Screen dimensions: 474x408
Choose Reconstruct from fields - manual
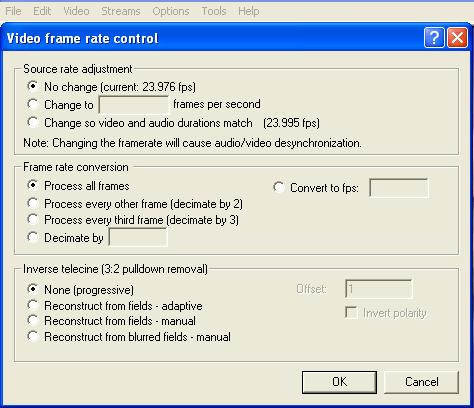tap(33, 320)
